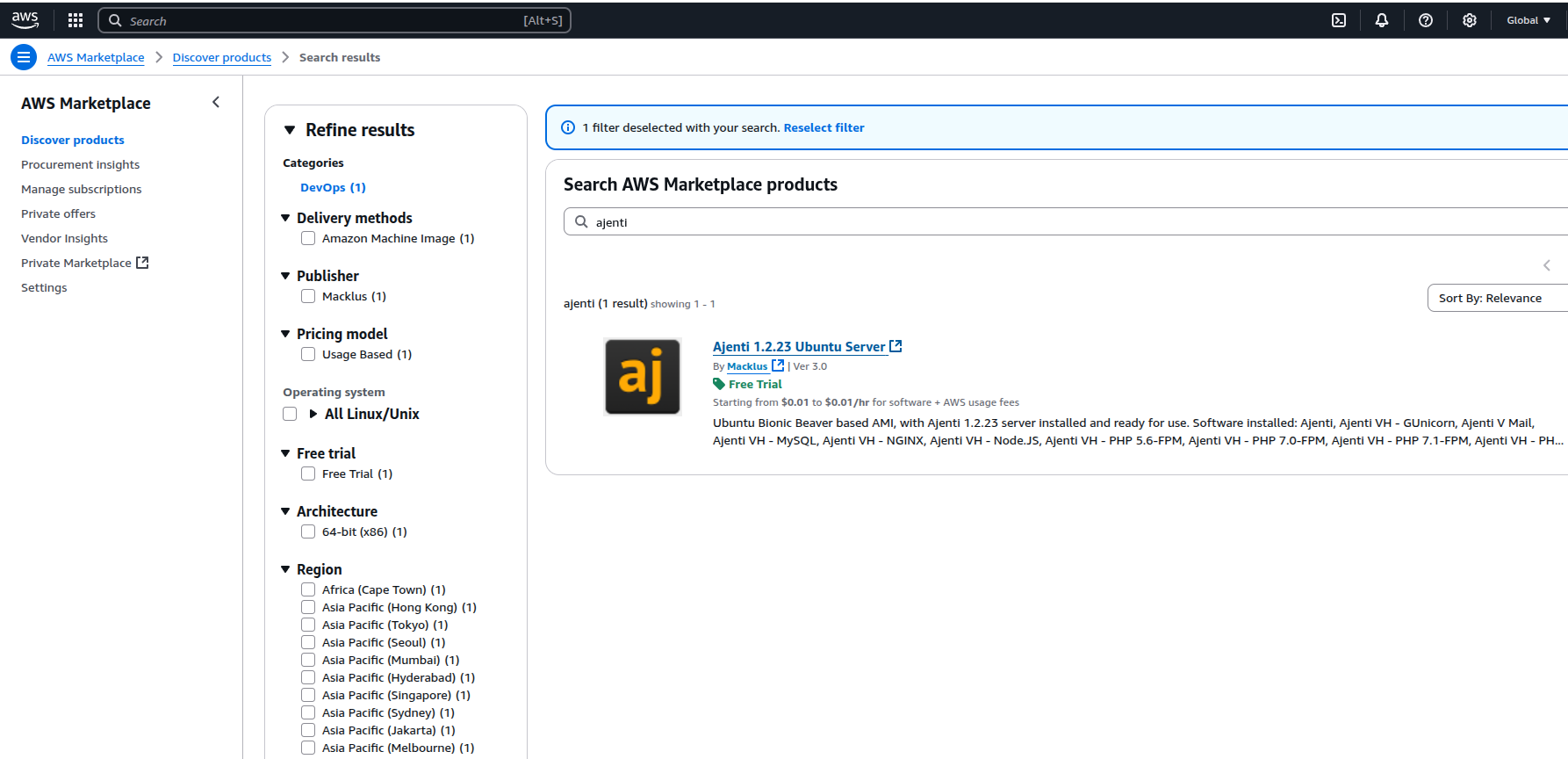
Task: Check the Usage Based pricing checkbox
Action: [x=308, y=354]
